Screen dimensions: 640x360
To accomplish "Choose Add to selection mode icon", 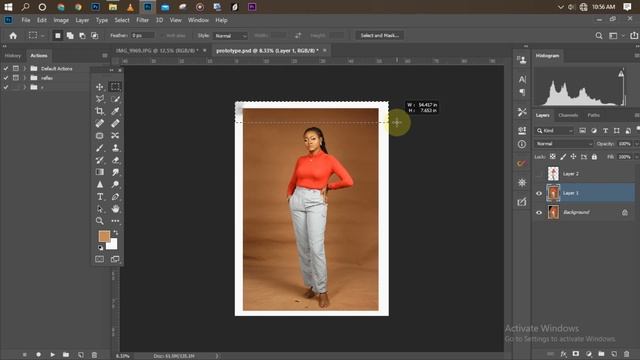I will [x=70, y=36].
